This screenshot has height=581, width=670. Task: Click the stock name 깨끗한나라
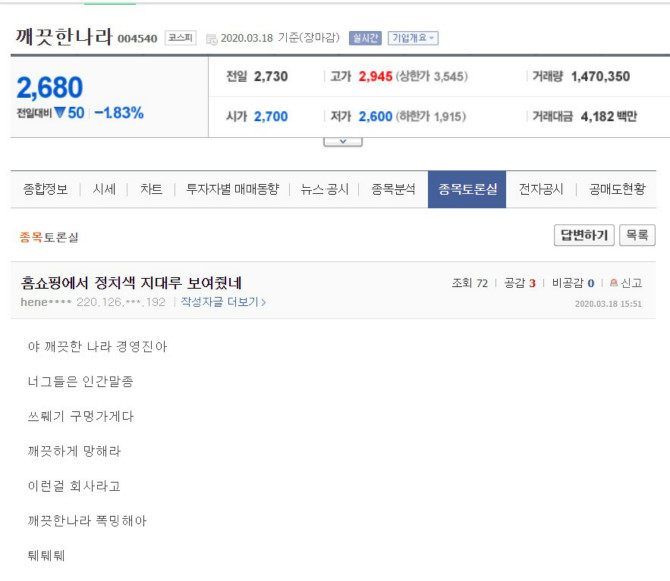(64, 37)
